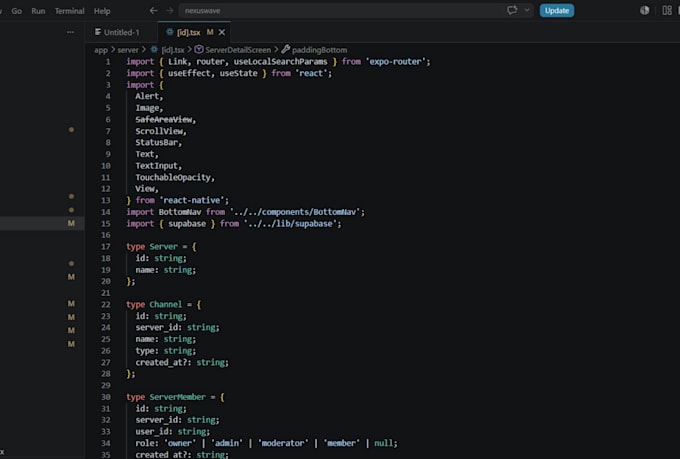The image size is (680, 459).
Task: Open the chat icon in search bar
Action: click(512, 10)
